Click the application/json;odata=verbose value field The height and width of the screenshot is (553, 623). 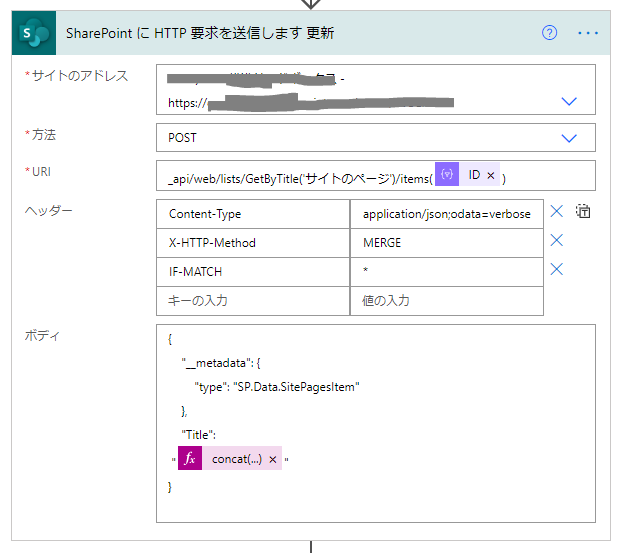[x=447, y=214]
